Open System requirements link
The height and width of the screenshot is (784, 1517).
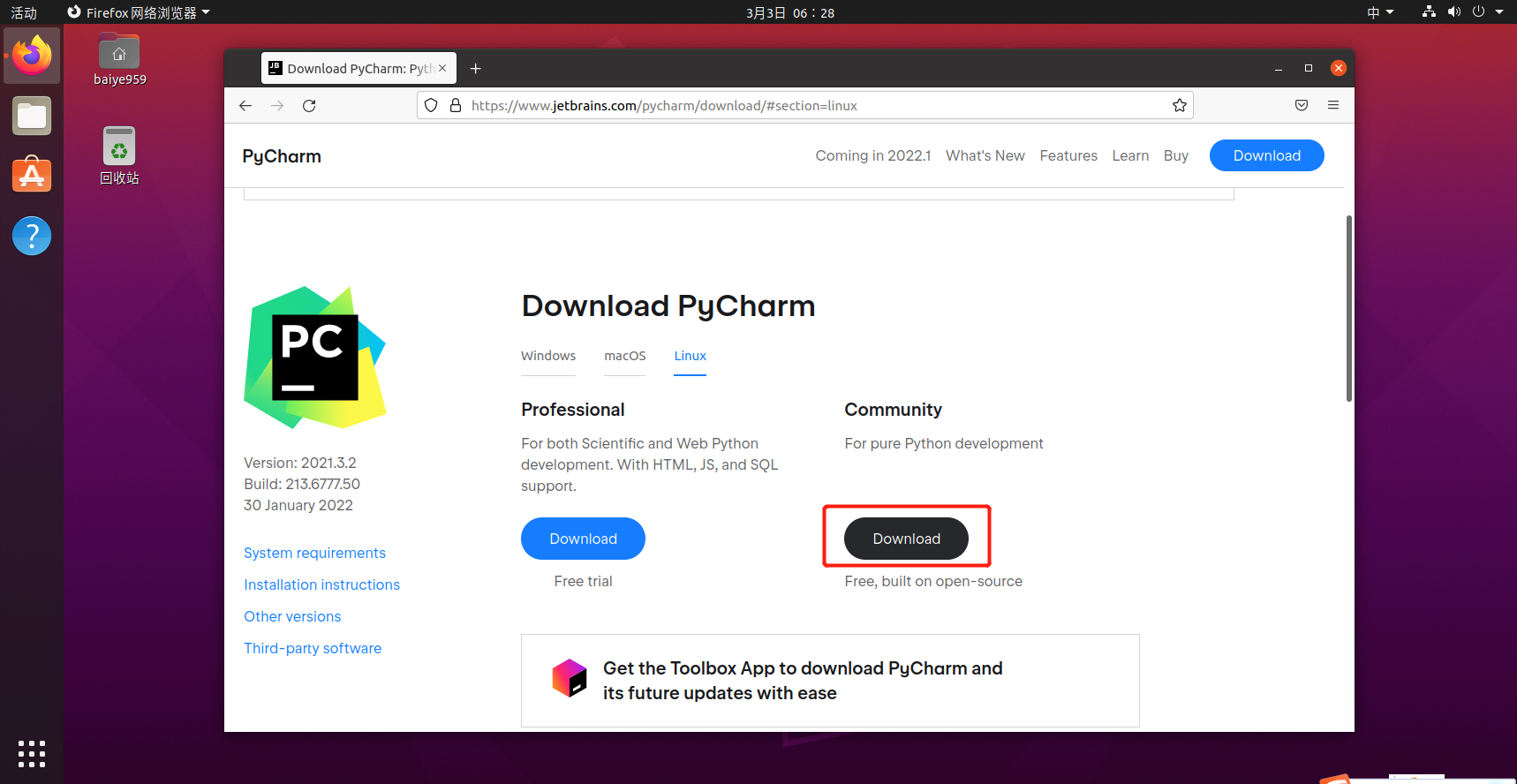point(315,553)
